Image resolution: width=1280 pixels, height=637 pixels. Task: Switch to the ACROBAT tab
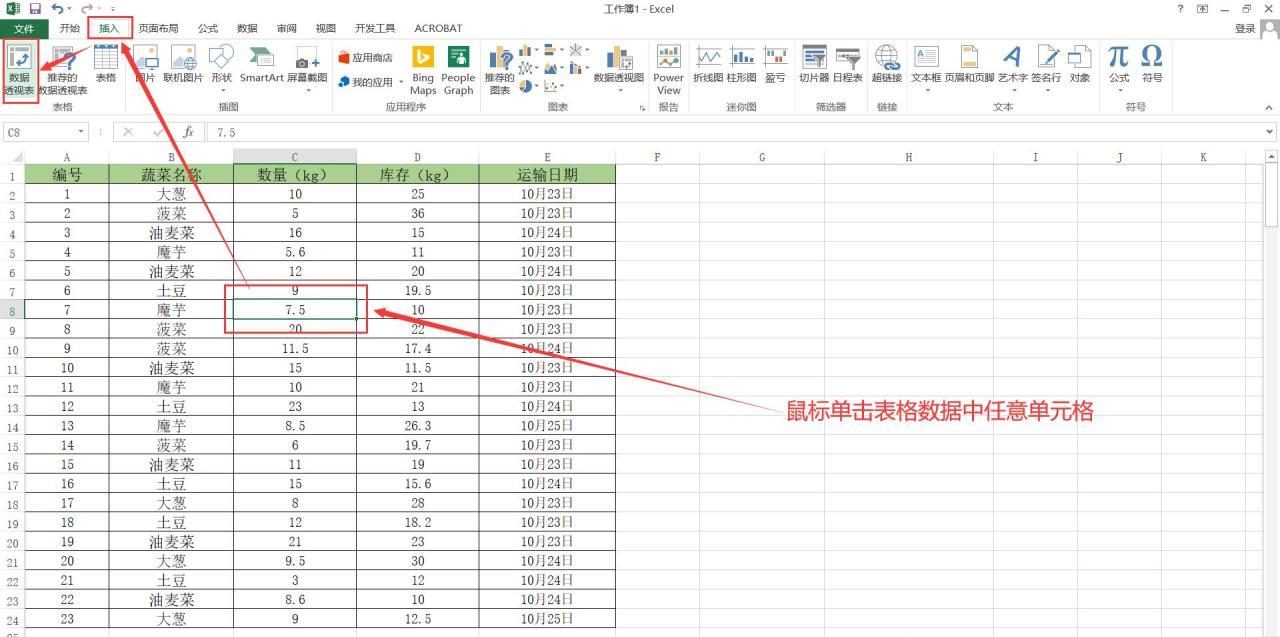click(x=438, y=28)
